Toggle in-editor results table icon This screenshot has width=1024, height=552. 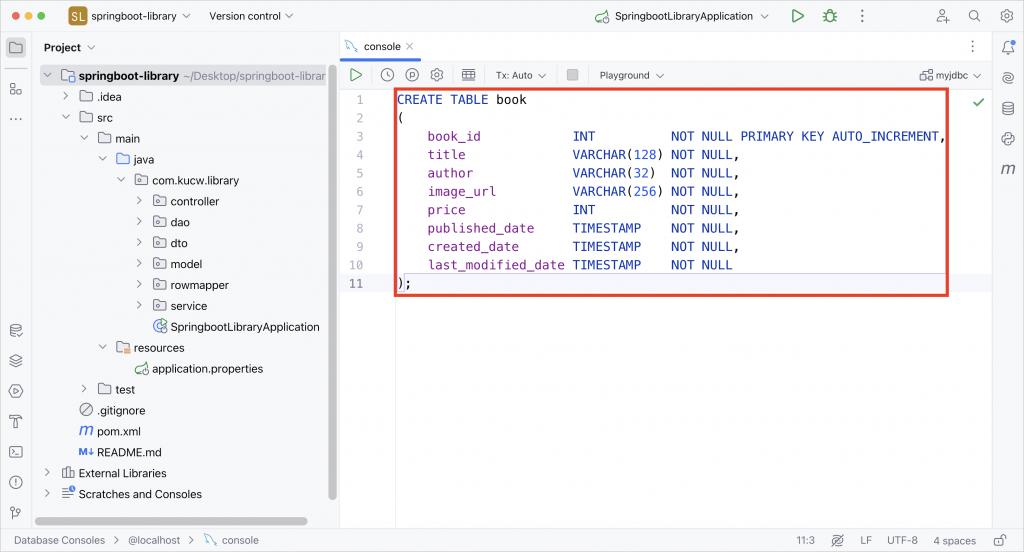[x=468, y=75]
